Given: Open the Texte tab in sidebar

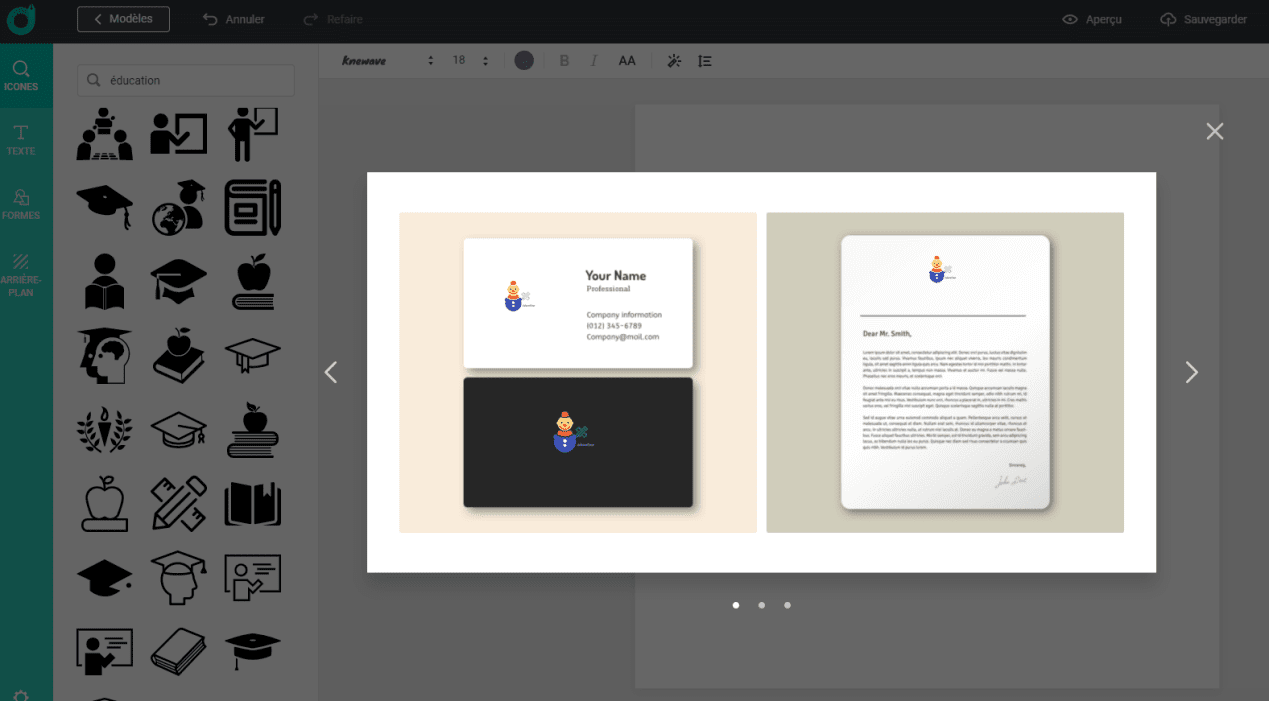Looking at the screenshot, I should (x=21, y=140).
